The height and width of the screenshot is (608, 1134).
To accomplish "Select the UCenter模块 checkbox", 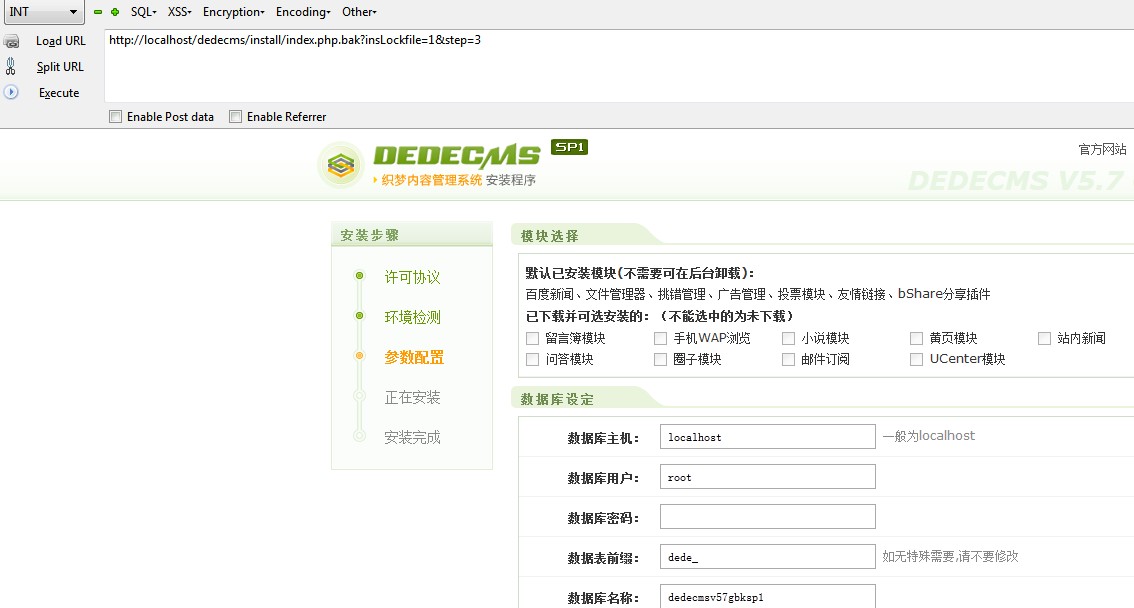I will pyautogui.click(x=917, y=359).
